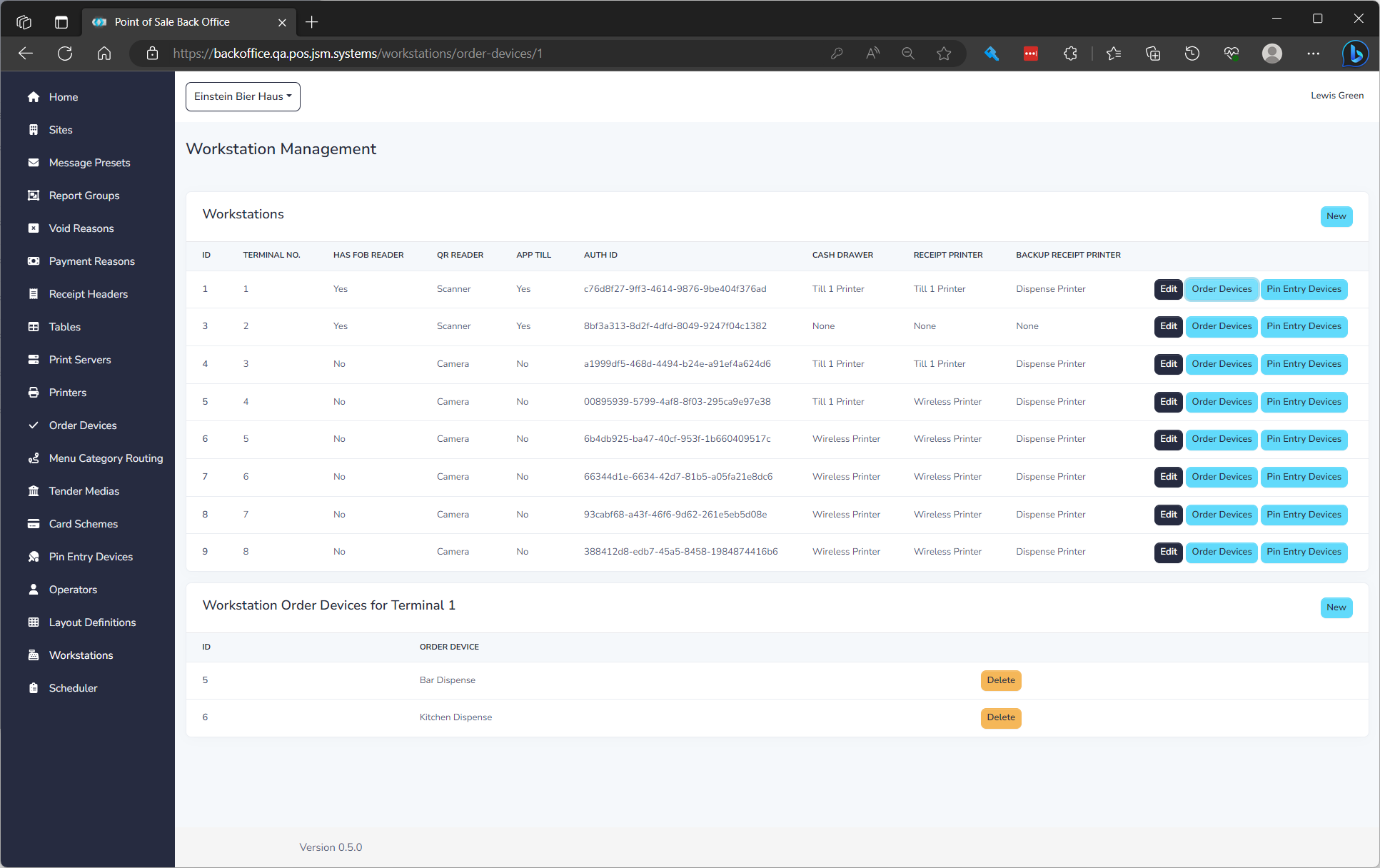Click the BACKUP RECEIPT PRINTER column header
Image resolution: width=1380 pixels, height=868 pixels.
pos(1068,255)
